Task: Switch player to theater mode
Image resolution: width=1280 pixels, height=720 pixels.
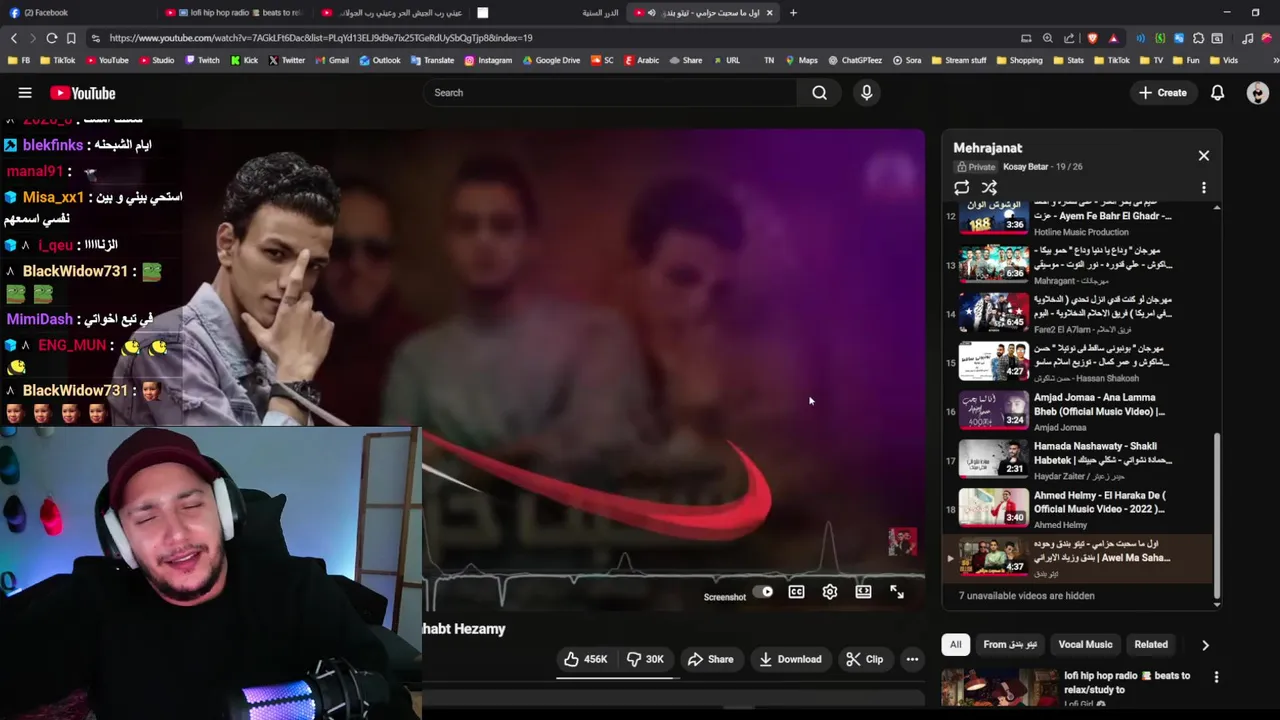Action: point(863,592)
